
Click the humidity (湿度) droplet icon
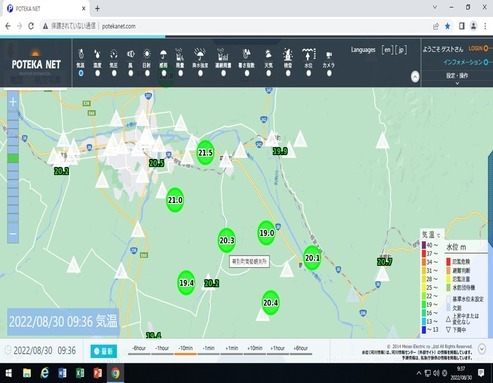pos(97,54)
